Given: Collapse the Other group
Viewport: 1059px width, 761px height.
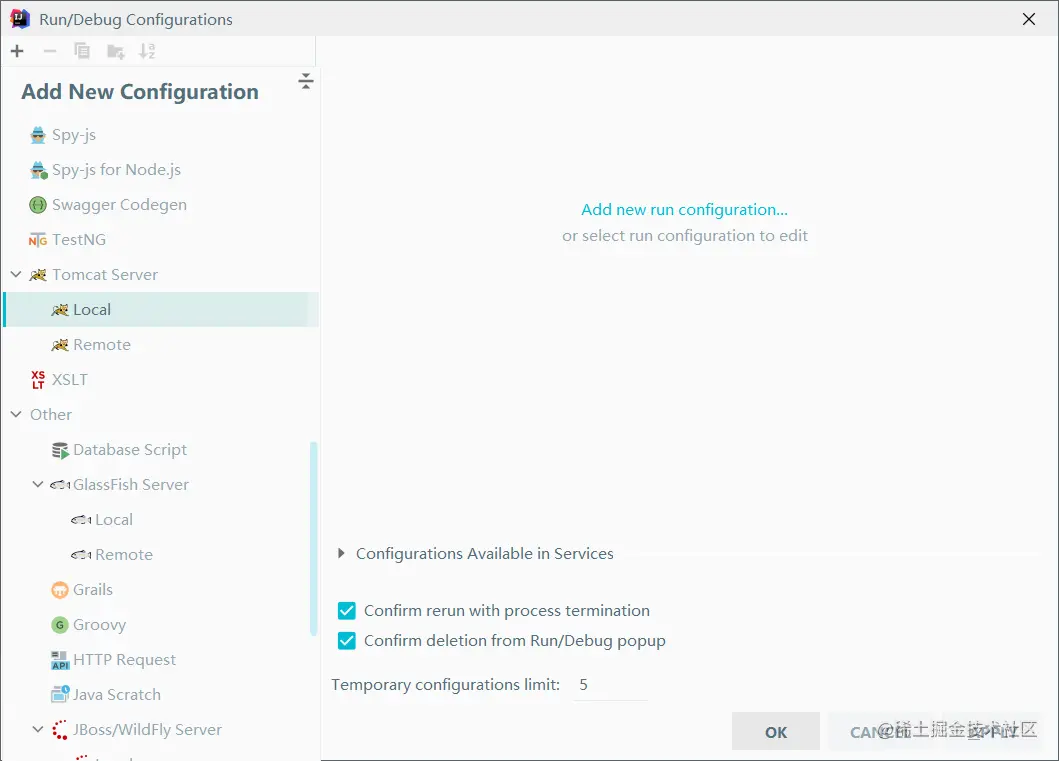Looking at the screenshot, I should [x=16, y=414].
